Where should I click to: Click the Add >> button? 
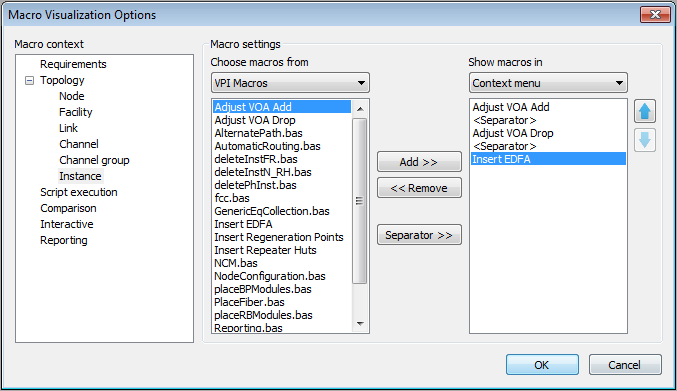[x=419, y=162]
